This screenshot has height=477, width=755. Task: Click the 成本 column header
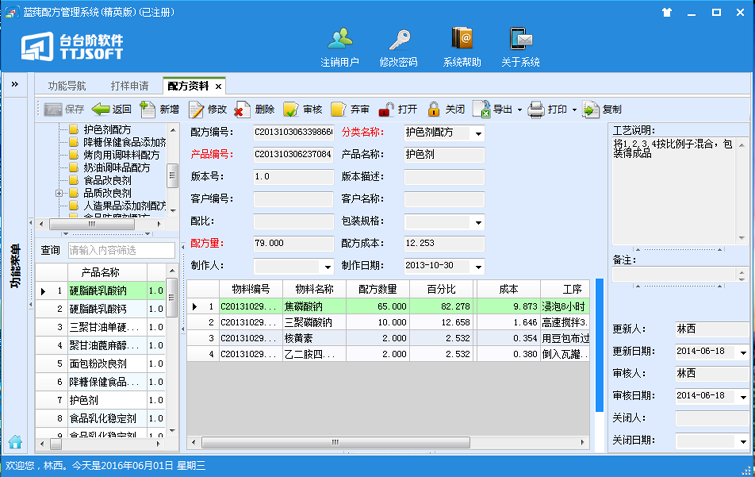(508, 289)
